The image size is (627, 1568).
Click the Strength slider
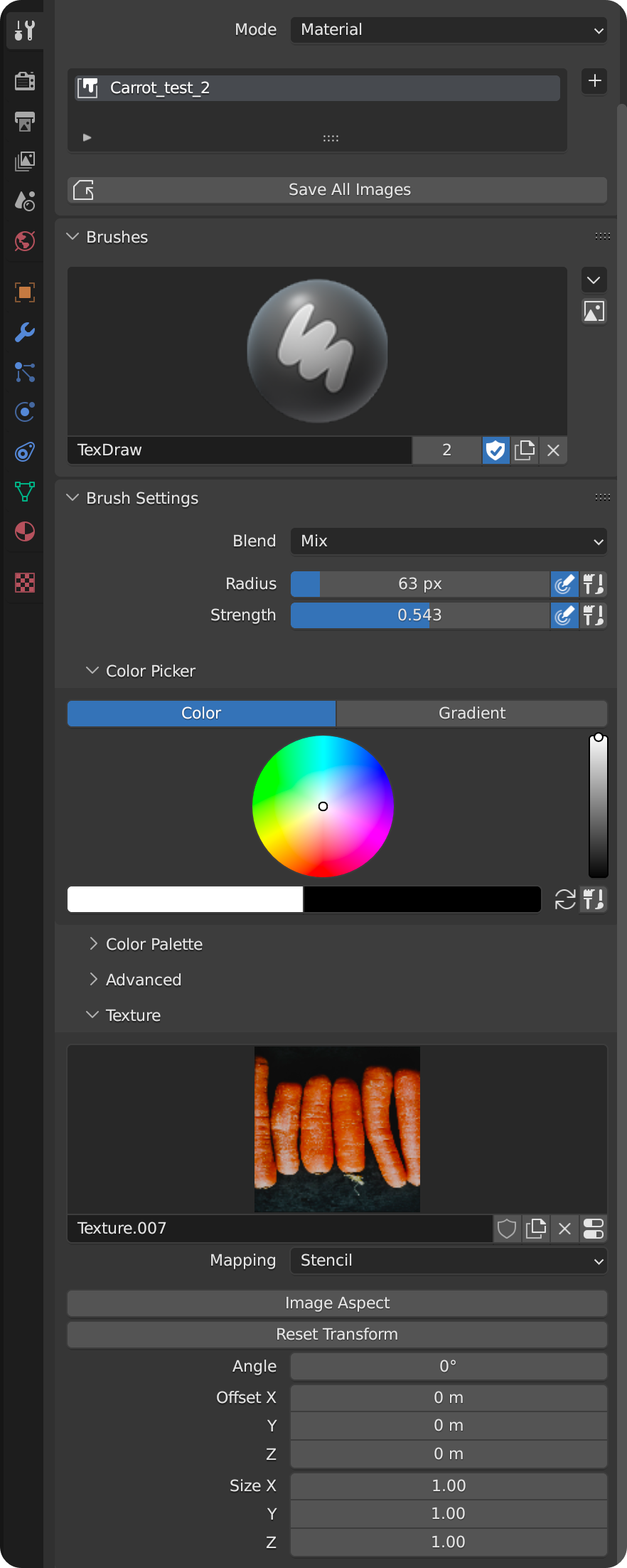click(420, 615)
